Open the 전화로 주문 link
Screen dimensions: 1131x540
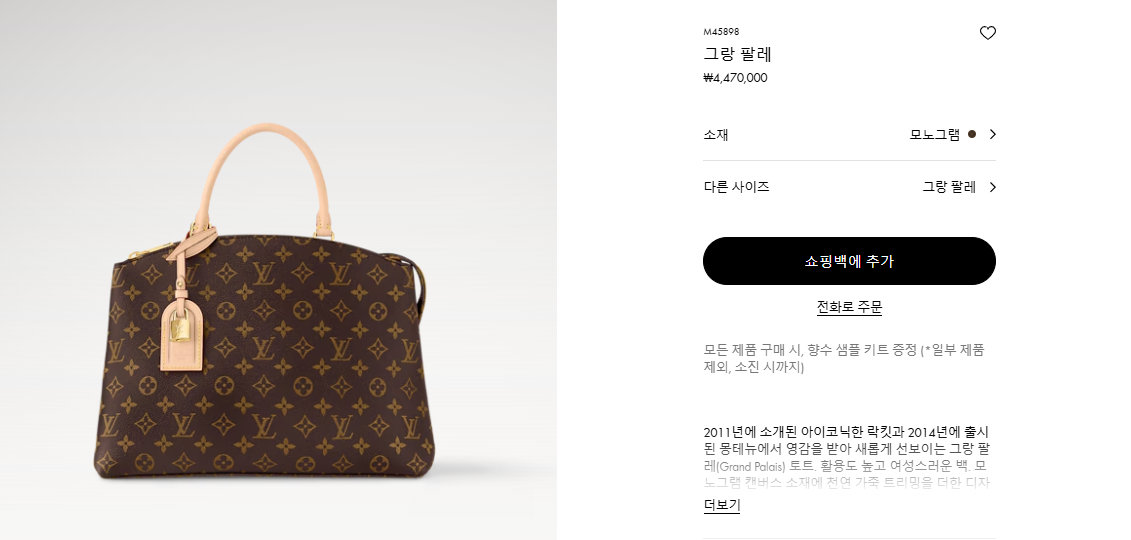[x=849, y=307]
